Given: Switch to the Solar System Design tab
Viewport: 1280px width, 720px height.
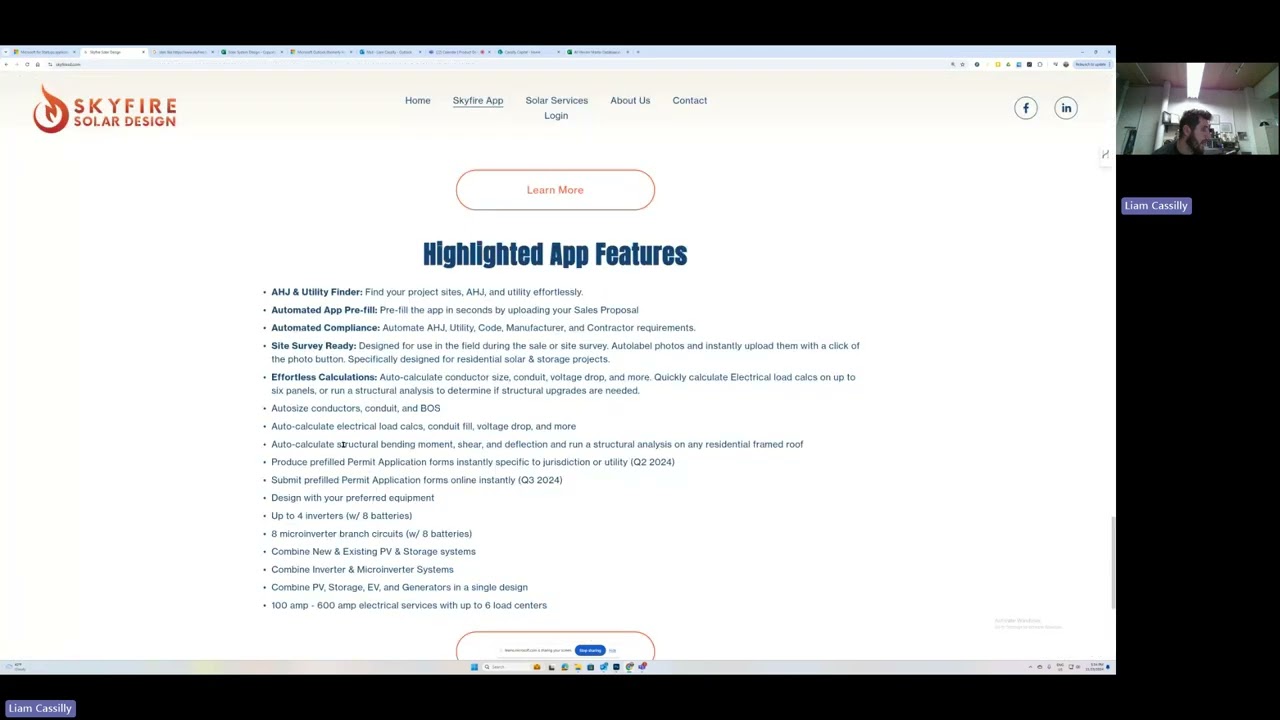Looking at the screenshot, I should (x=251, y=52).
